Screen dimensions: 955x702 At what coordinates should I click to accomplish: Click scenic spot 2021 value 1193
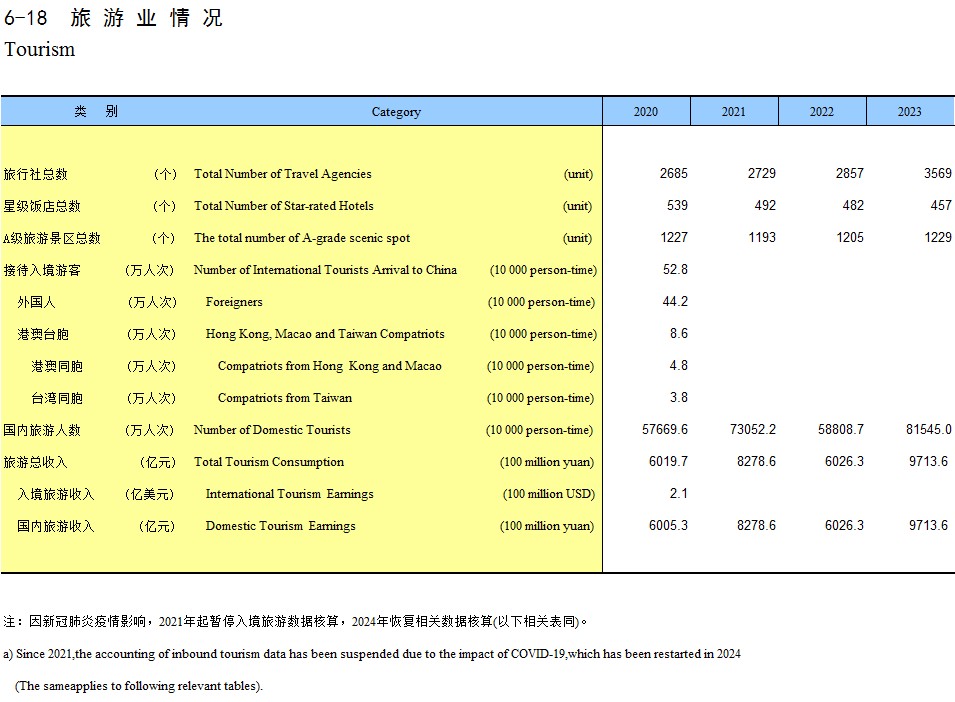click(762, 237)
